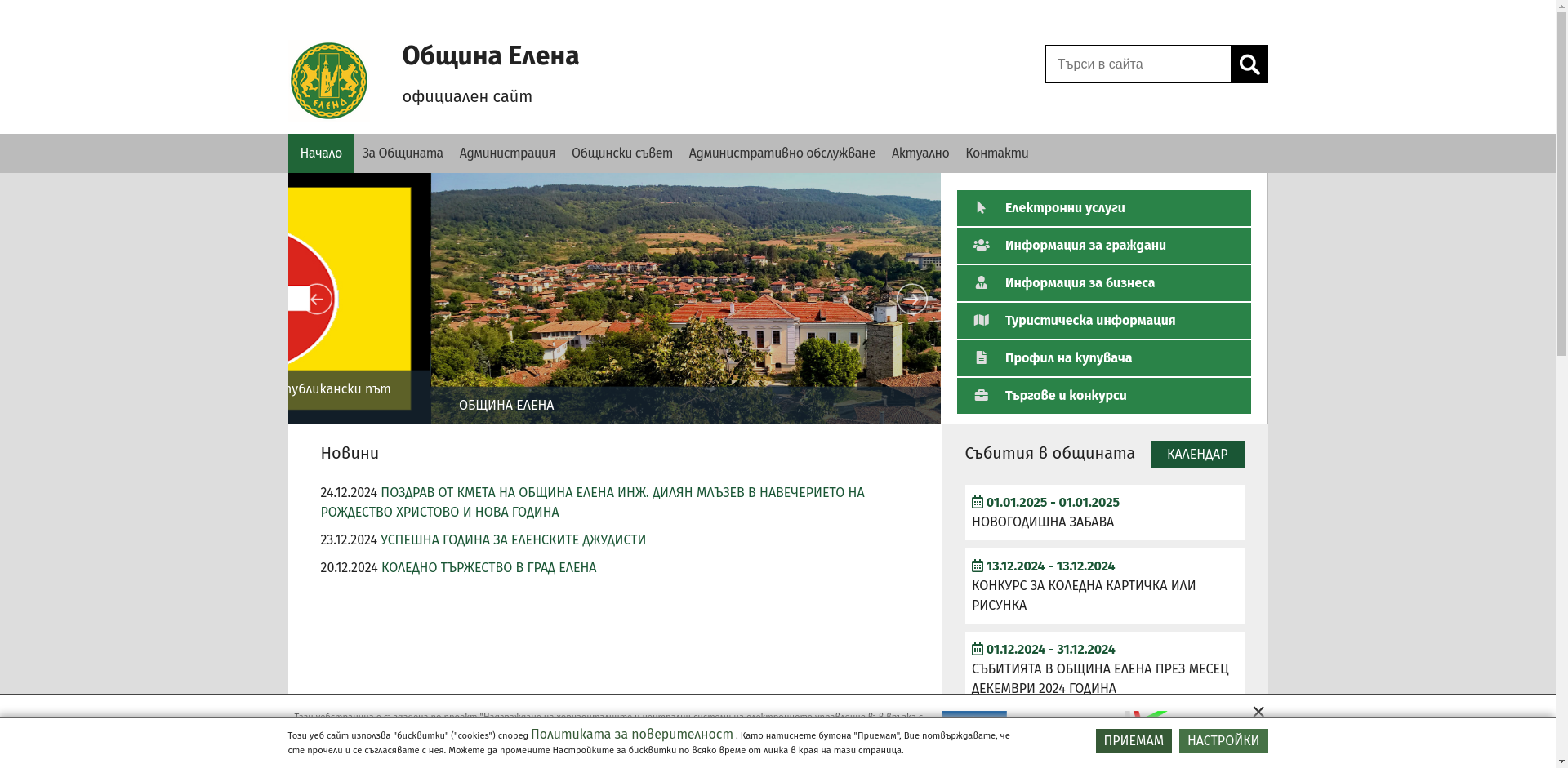Accept cookies with ПРИЕМАМ button
The width and height of the screenshot is (1568, 768).
point(1133,741)
